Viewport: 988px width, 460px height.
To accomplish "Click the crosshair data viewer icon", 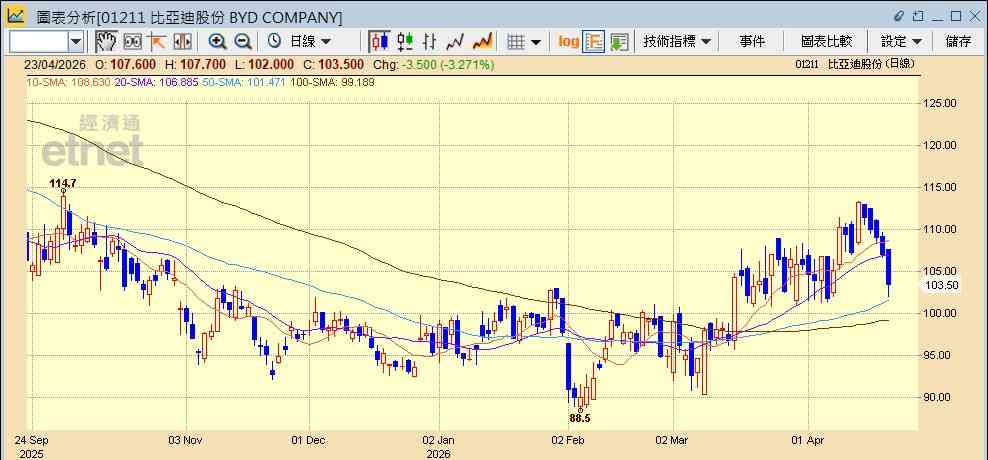I will tap(132, 42).
